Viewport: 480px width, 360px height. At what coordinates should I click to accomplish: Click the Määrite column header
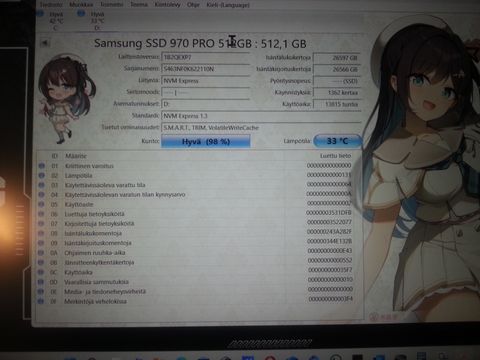(x=76, y=156)
